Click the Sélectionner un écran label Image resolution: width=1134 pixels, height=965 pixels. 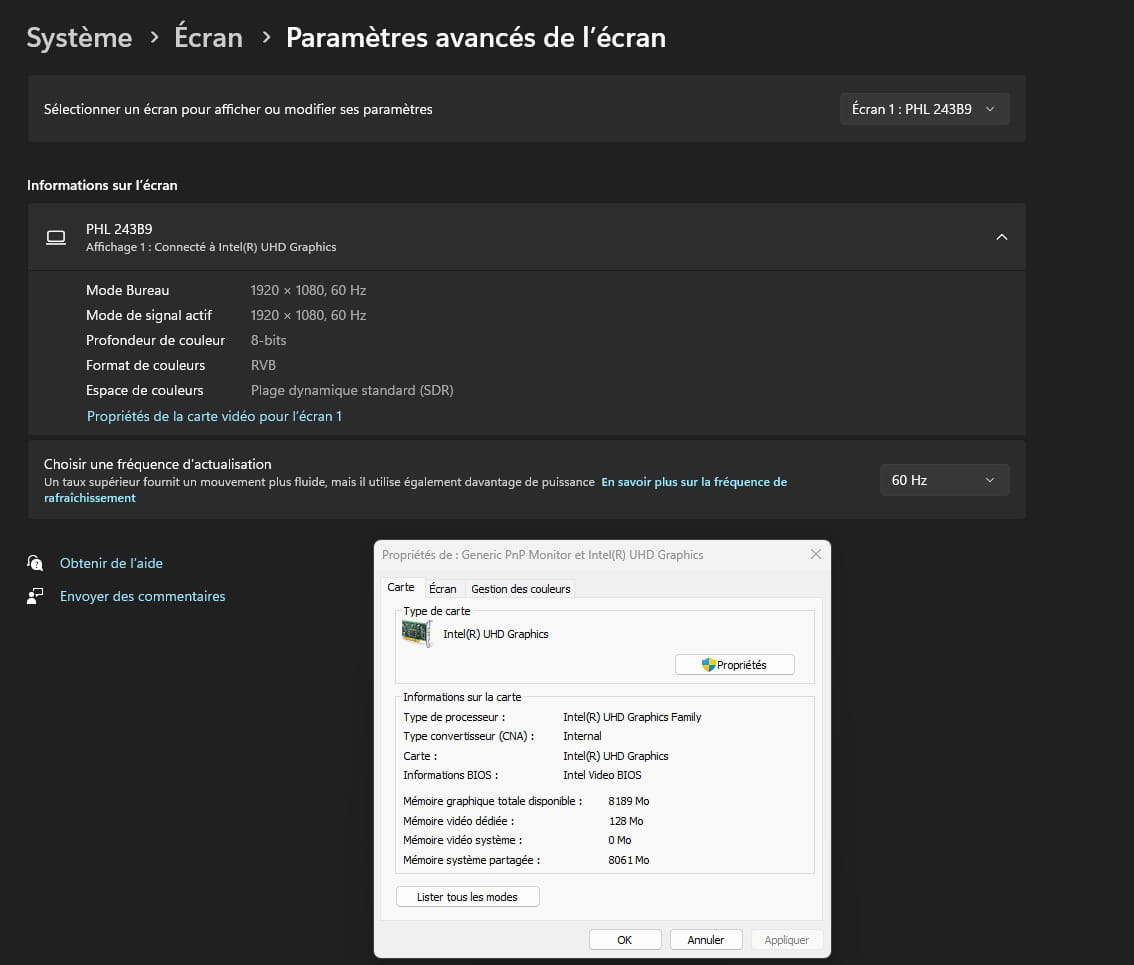point(238,109)
